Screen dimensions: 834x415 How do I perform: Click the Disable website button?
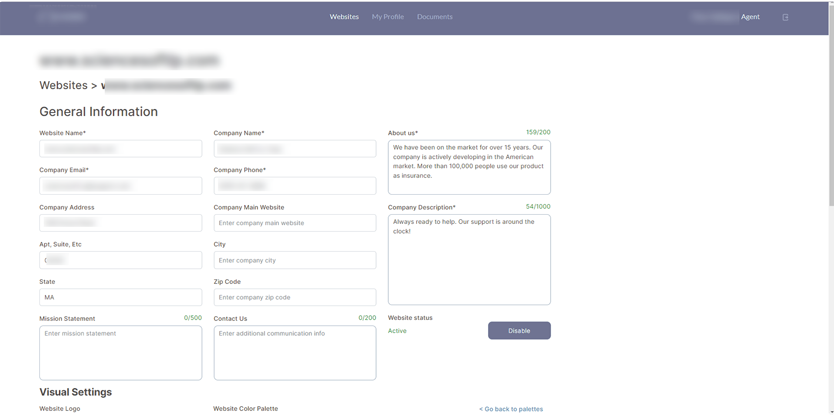pos(519,330)
